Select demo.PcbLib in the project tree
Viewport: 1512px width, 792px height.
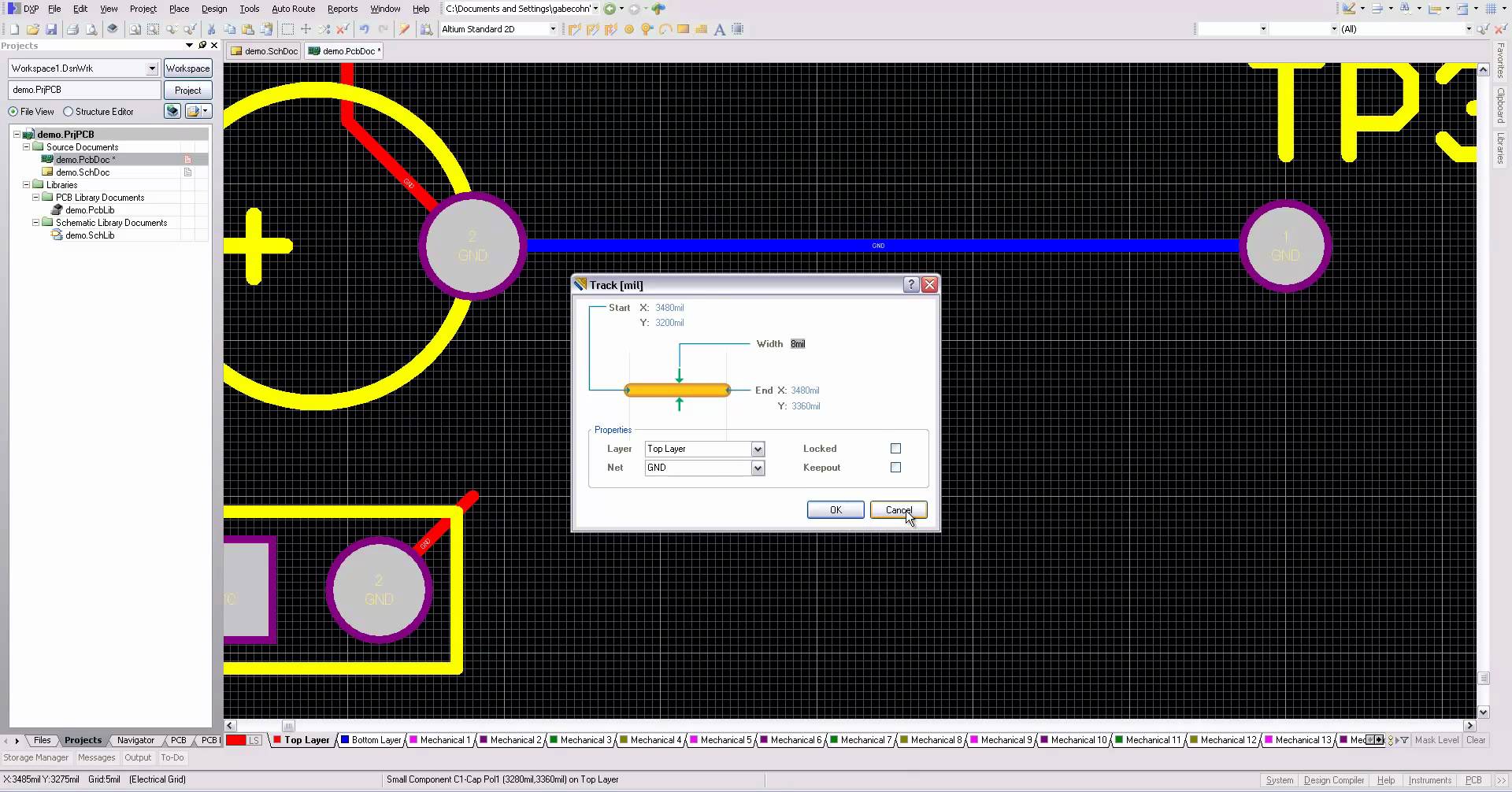90,210
